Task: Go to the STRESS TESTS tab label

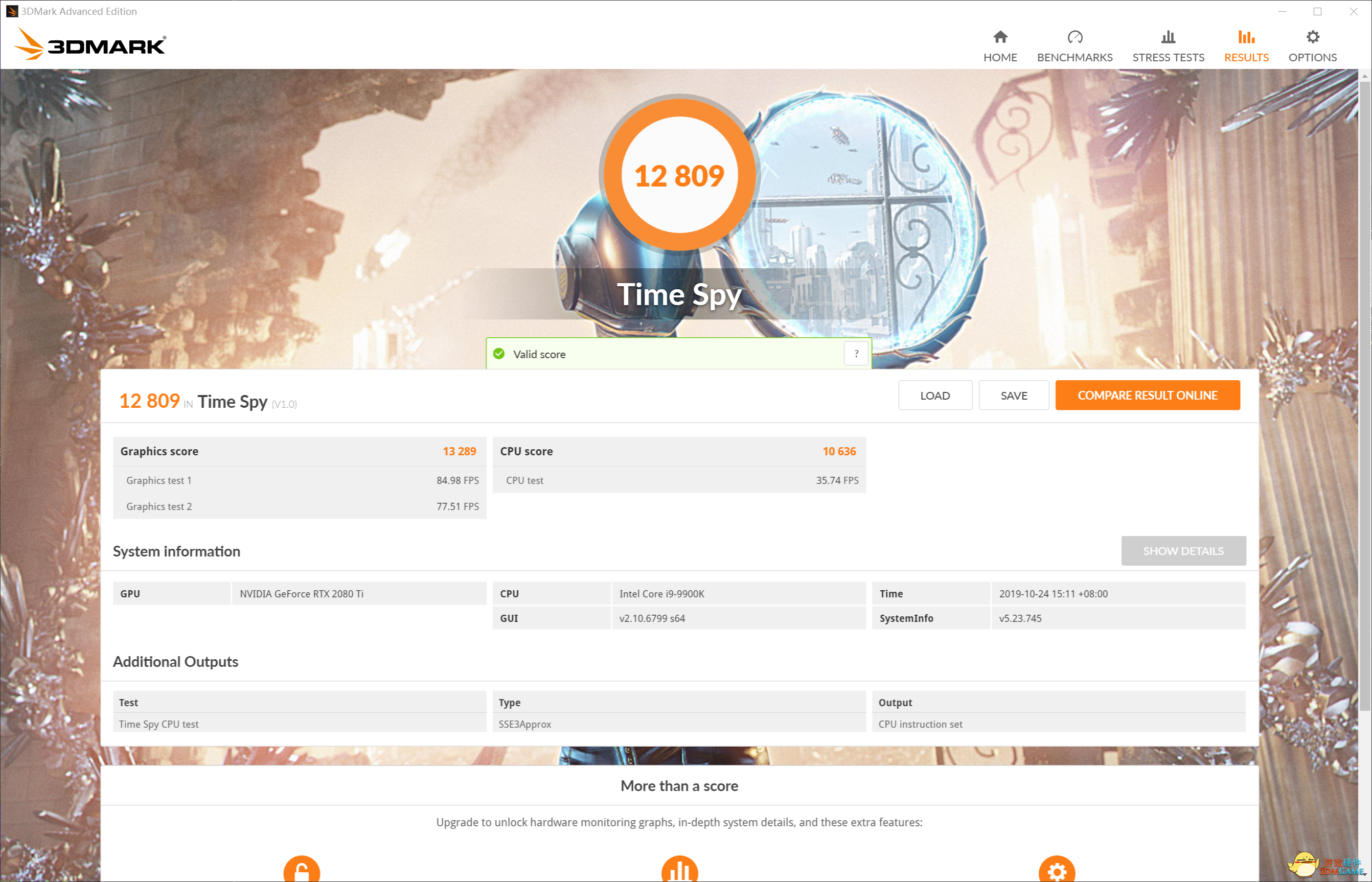Action: 1168,57
